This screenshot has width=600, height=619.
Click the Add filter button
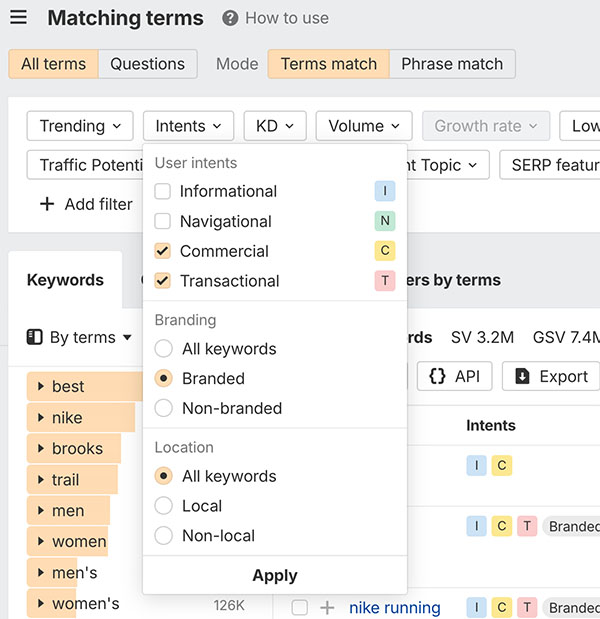(86, 204)
